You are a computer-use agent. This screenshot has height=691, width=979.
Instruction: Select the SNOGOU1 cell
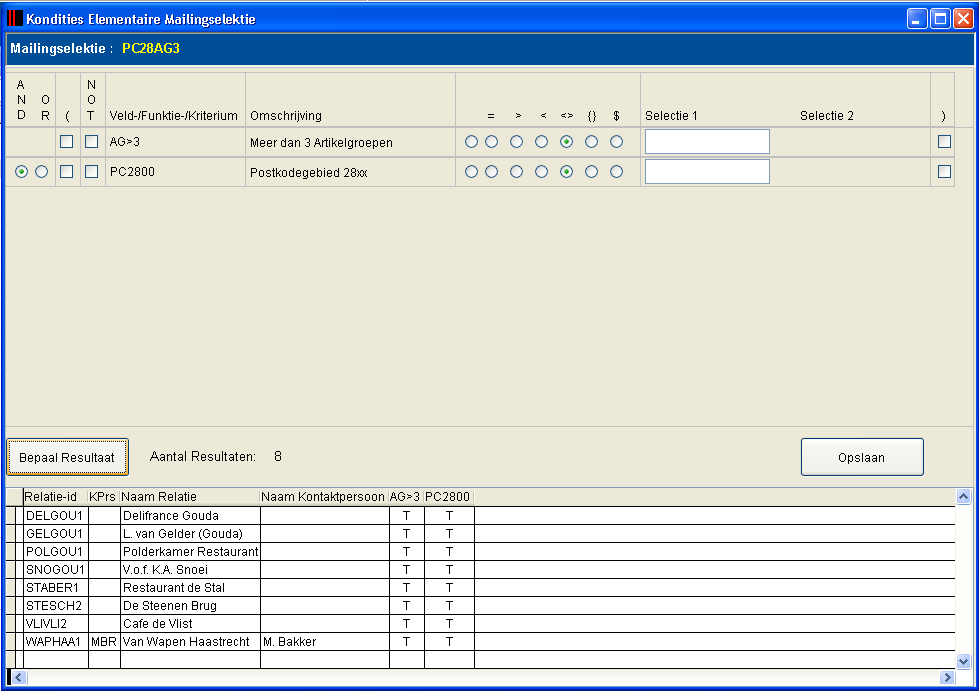click(x=56, y=570)
